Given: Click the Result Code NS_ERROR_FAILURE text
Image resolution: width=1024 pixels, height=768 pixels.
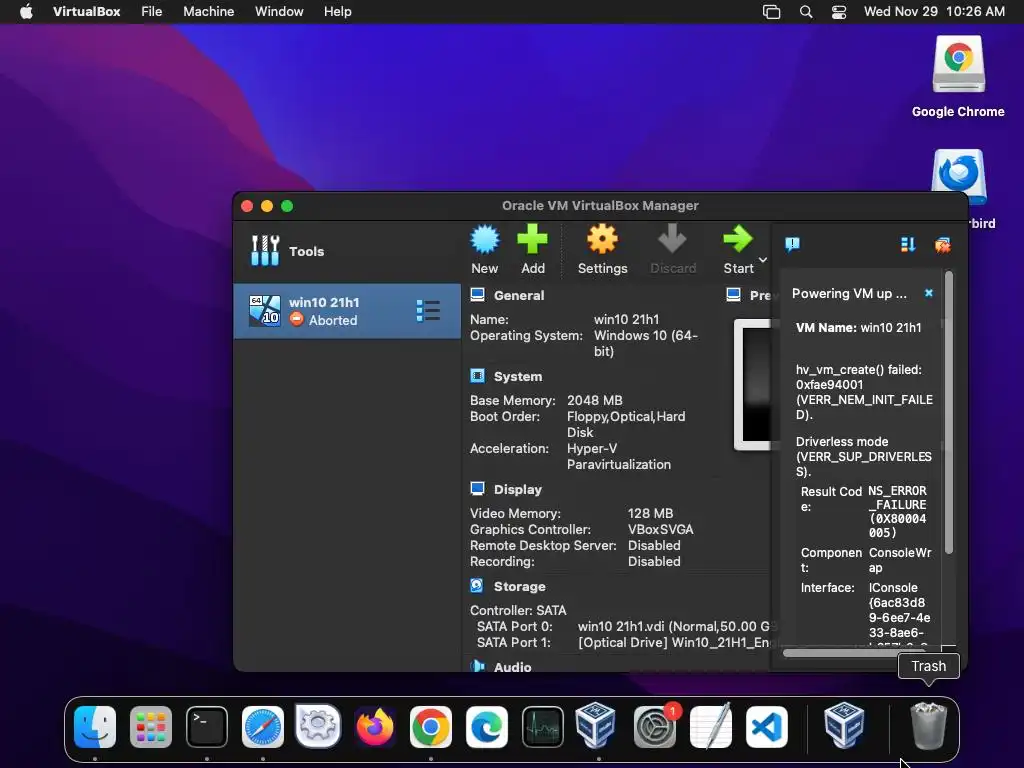Looking at the screenshot, I should (x=897, y=511).
